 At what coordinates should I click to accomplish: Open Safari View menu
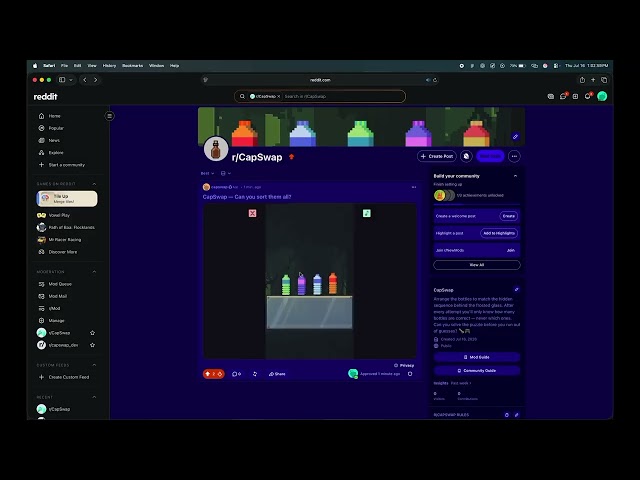coord(92,66)
